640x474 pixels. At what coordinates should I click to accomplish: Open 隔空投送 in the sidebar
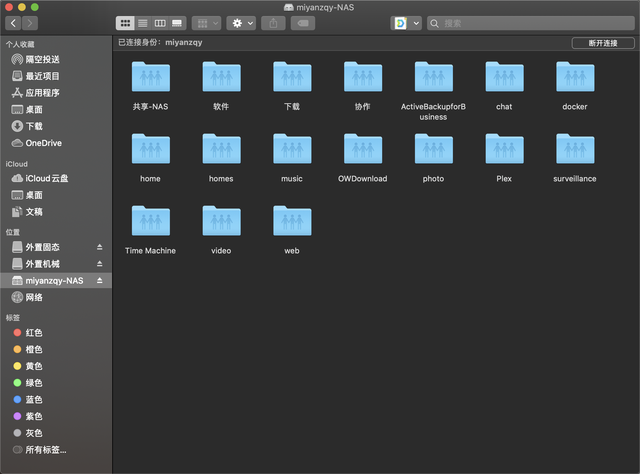pyautogui.click(x=36, y=60)
